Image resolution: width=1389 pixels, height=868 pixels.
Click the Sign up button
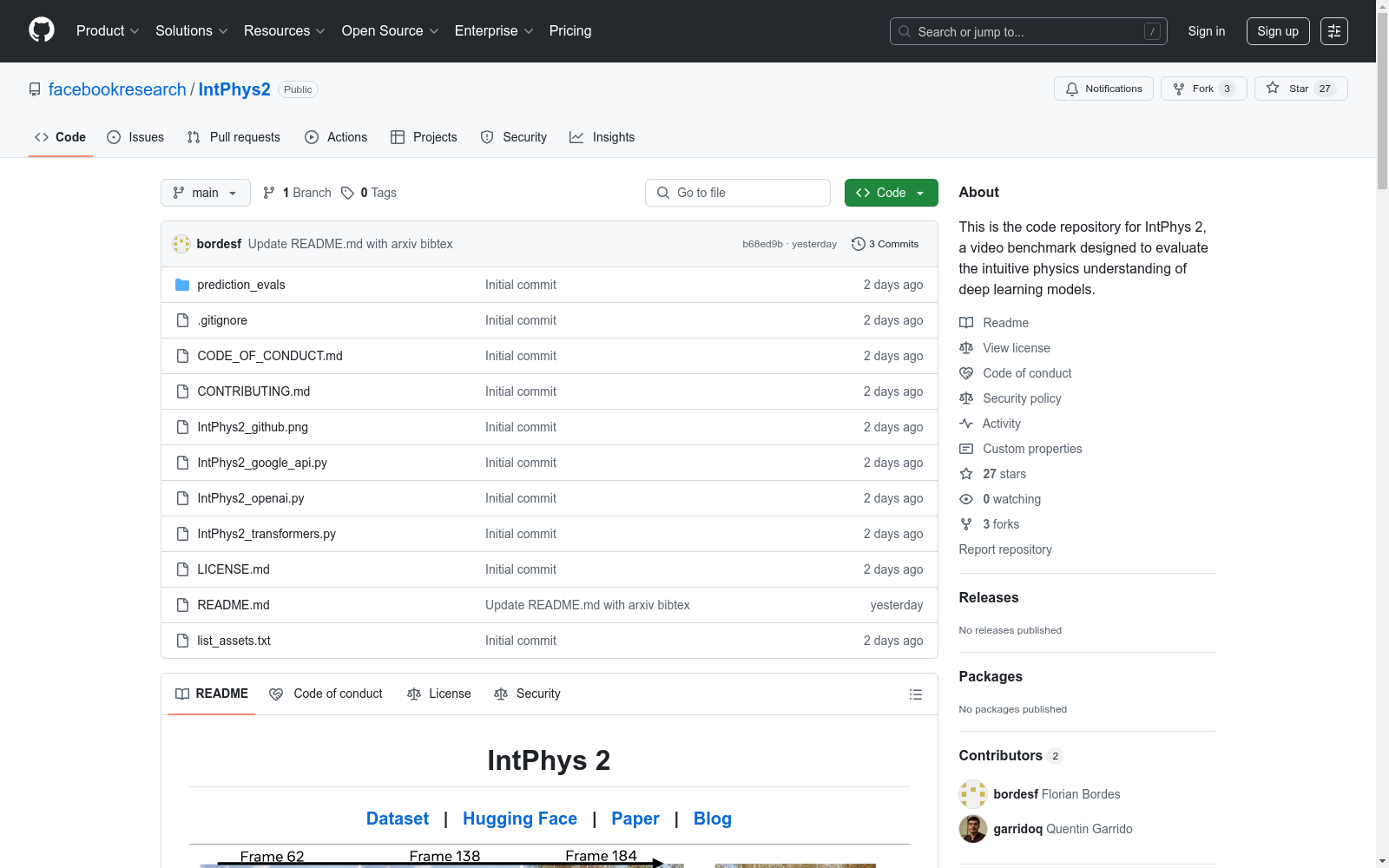pyautogui.click(x=1278, y=31)
